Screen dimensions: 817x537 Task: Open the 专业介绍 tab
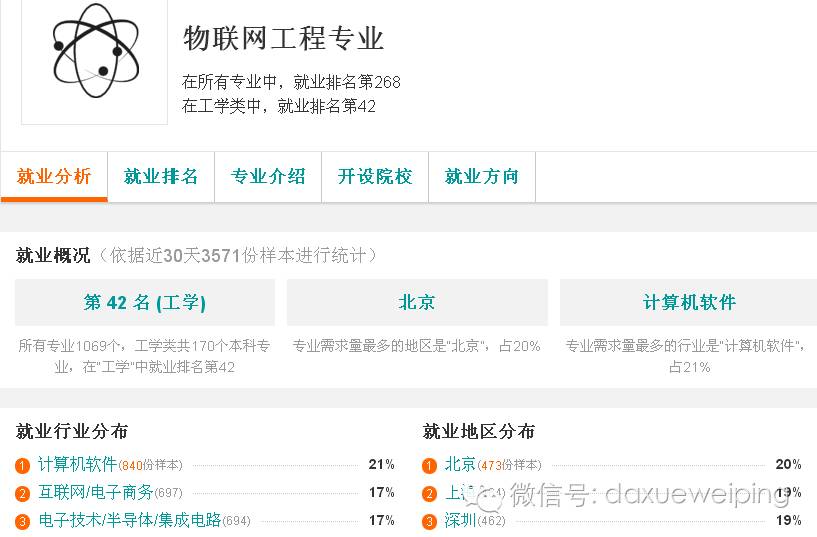coord(268,177)
